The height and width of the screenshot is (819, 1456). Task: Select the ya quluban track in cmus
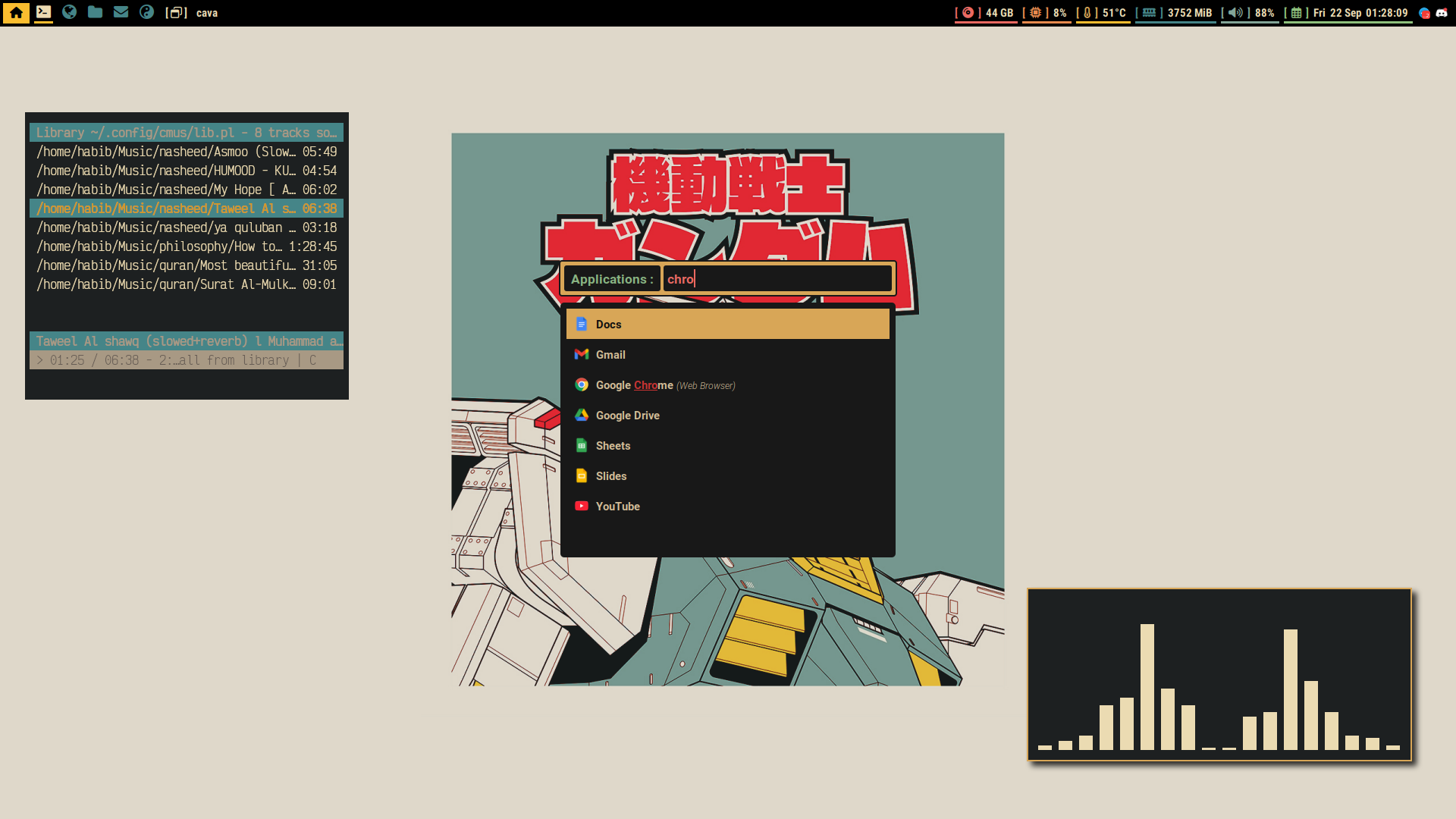click(x=187, y=227)
